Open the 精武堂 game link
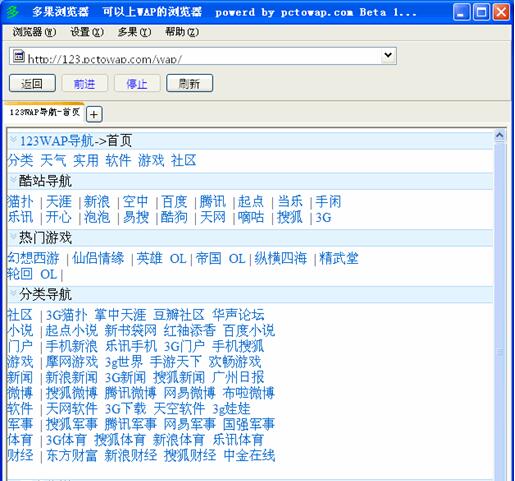Image resolution: width=515 pixels, height=481 pixels. [339, 258]
